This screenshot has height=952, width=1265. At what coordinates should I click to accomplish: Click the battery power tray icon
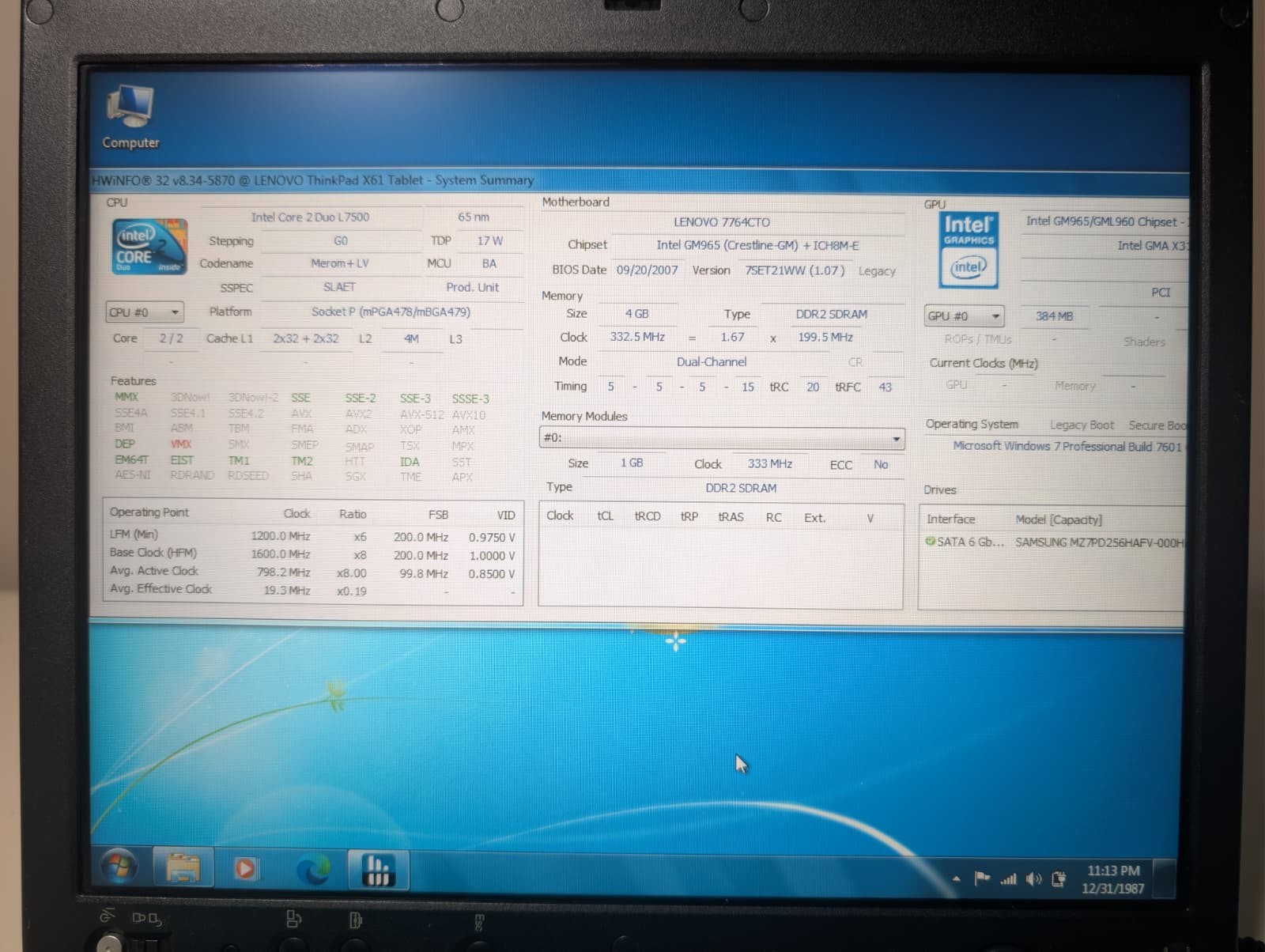pyautogui.click(x=1059, y=878)
